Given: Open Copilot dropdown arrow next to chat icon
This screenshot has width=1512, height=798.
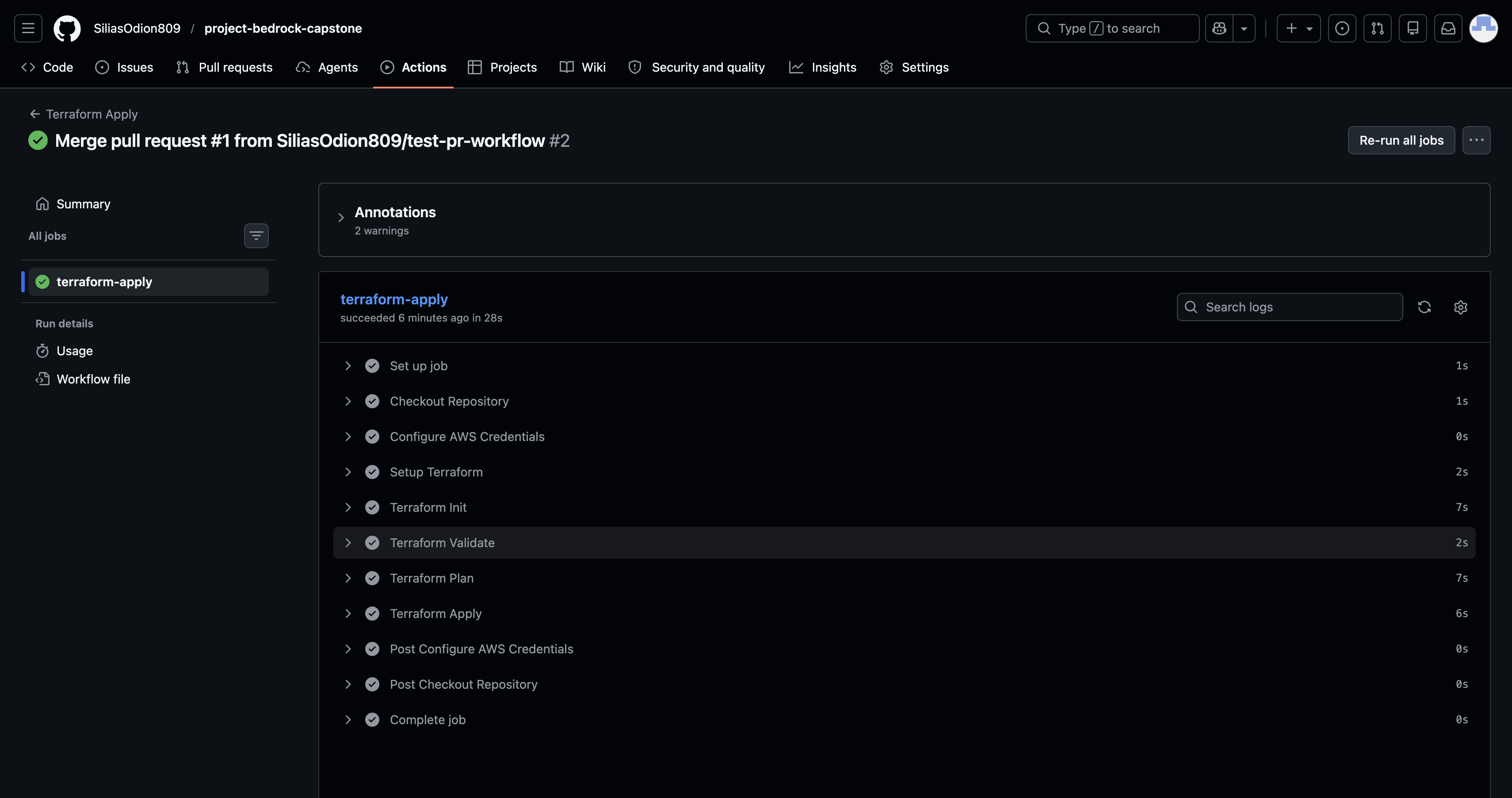Looking at the screenshot, I should 1244,28.
